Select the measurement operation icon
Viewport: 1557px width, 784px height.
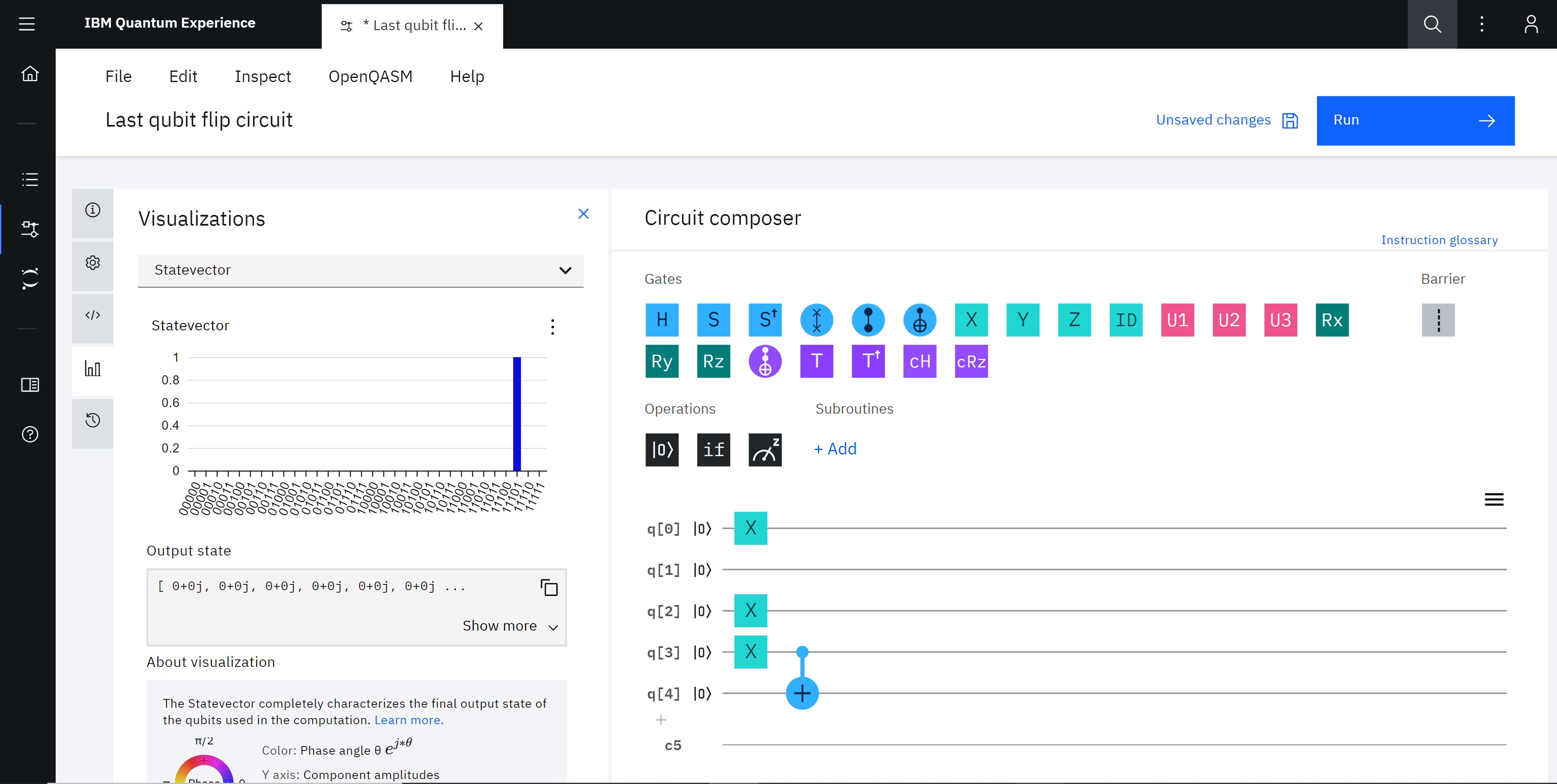pyautogui.click(x=765, y=449)
